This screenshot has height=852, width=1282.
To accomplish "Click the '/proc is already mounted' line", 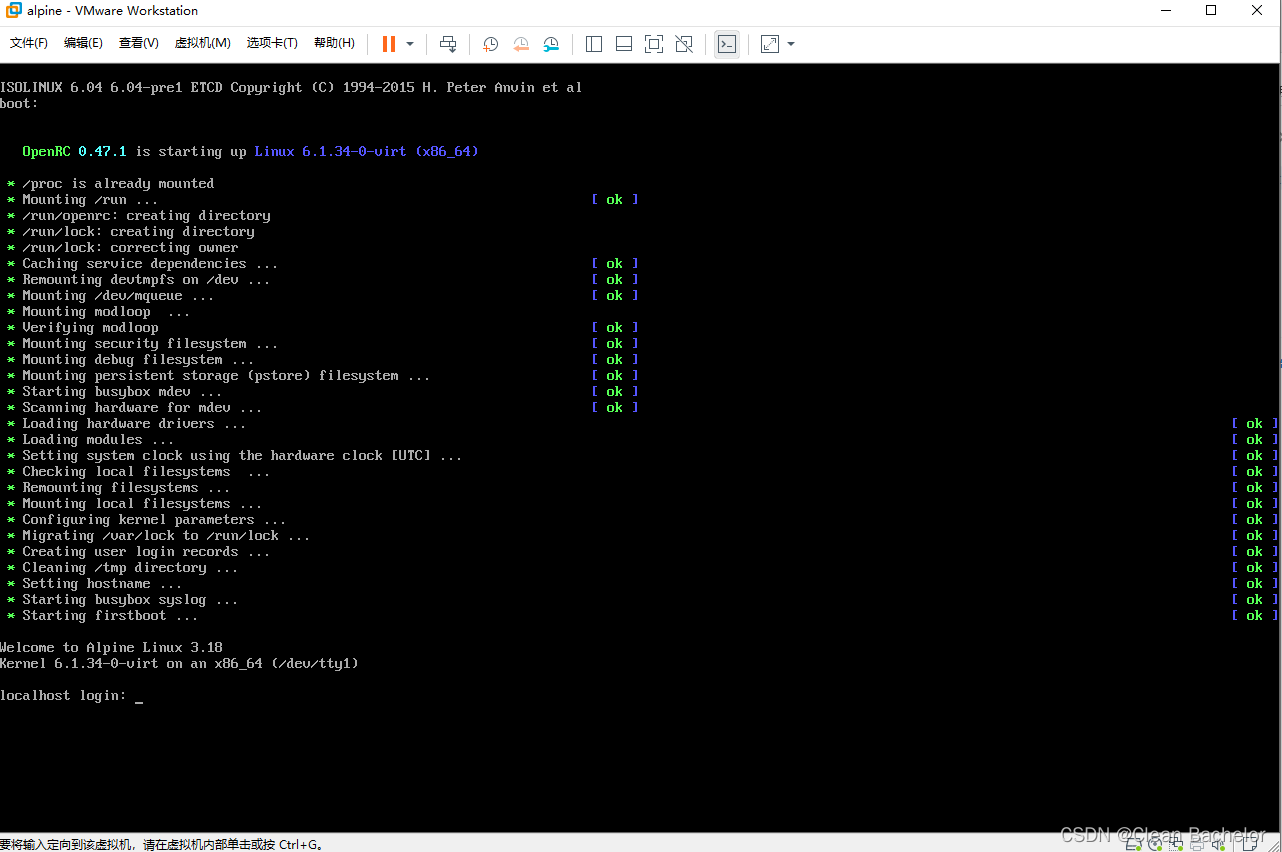I will click(x=110, y=184).
